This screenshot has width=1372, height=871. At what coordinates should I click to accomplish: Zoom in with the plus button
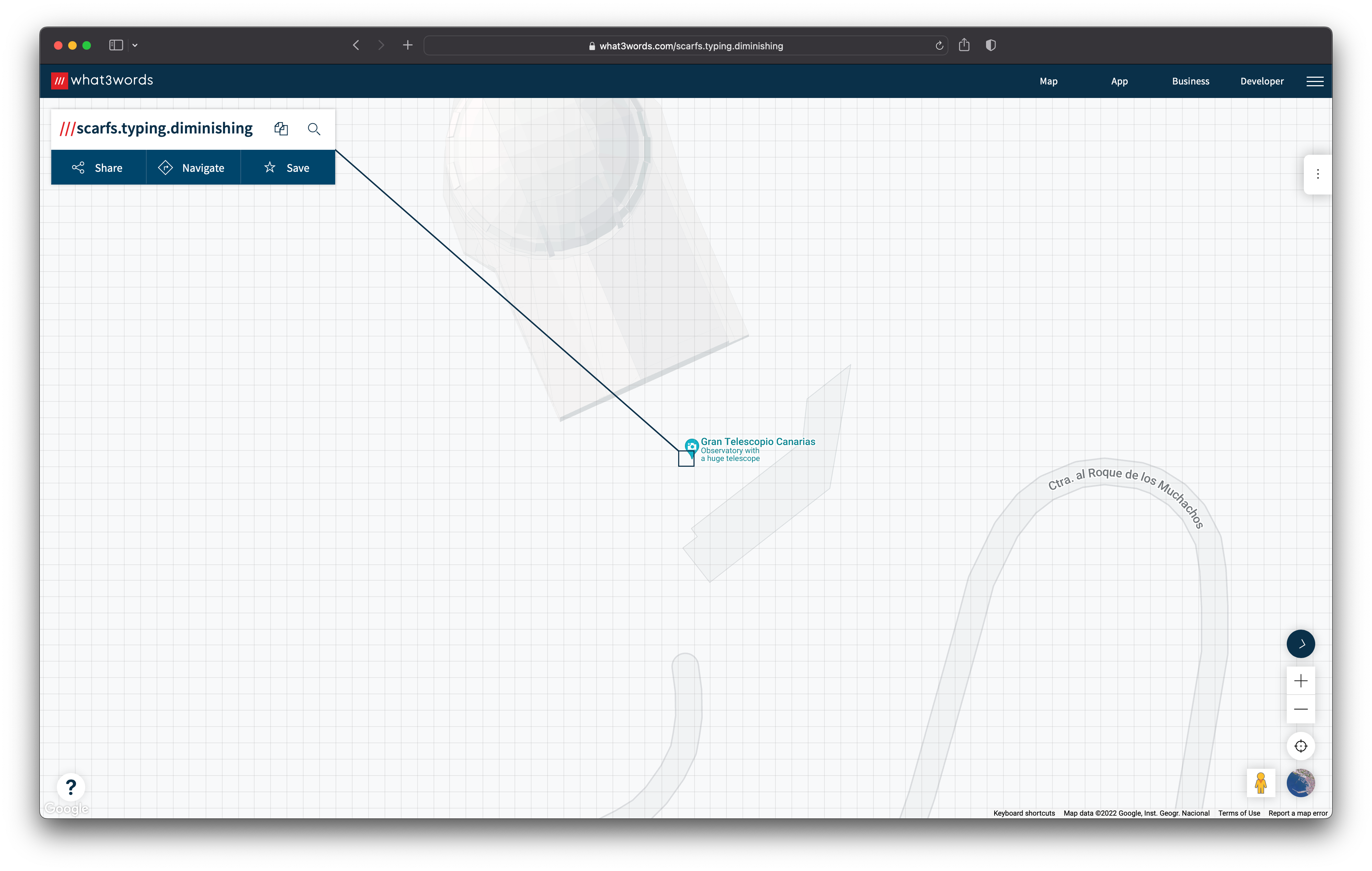click(x=1300, y=681)
